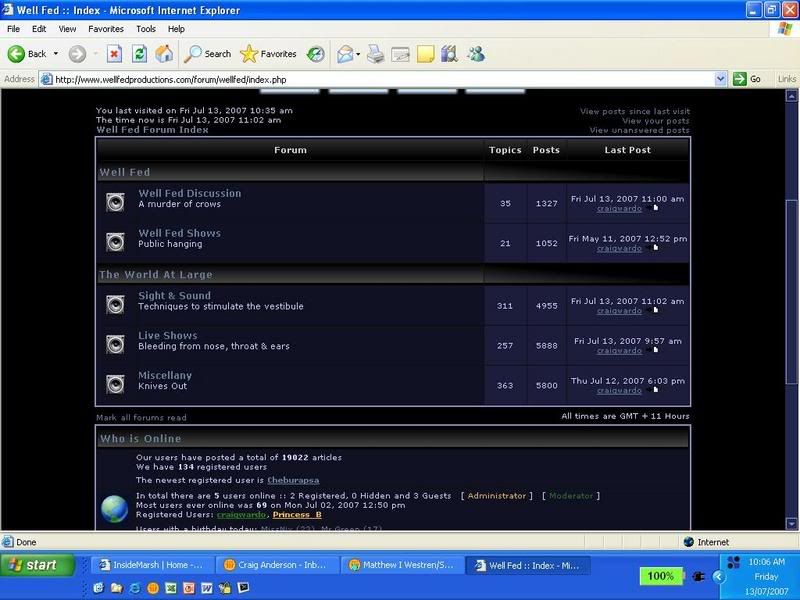This screenshot has width=800, height=600.
Task: Click the greyed Forward arrow button
Action: (x=78, y=54)
